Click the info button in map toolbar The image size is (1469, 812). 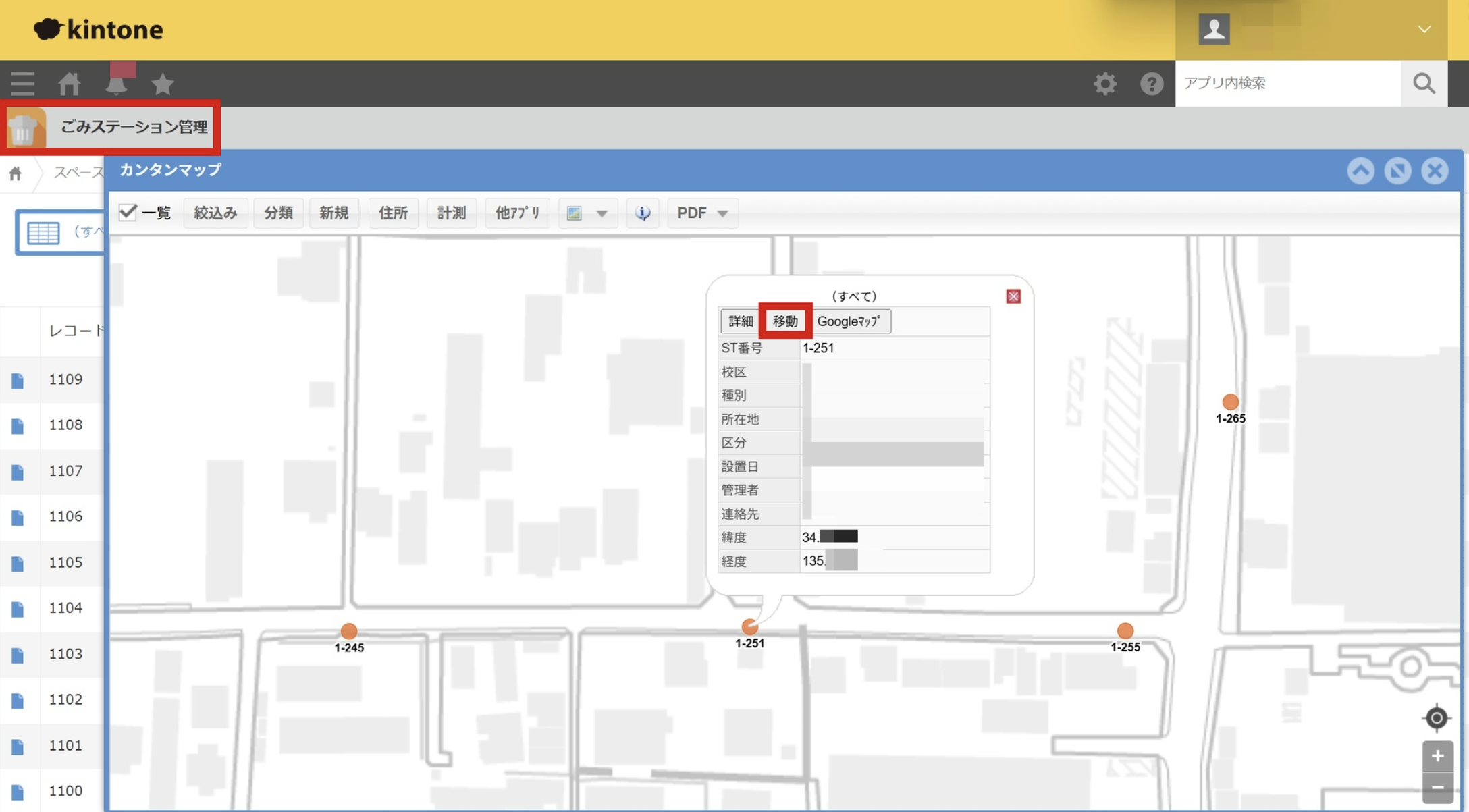click(x=642, y=213)
